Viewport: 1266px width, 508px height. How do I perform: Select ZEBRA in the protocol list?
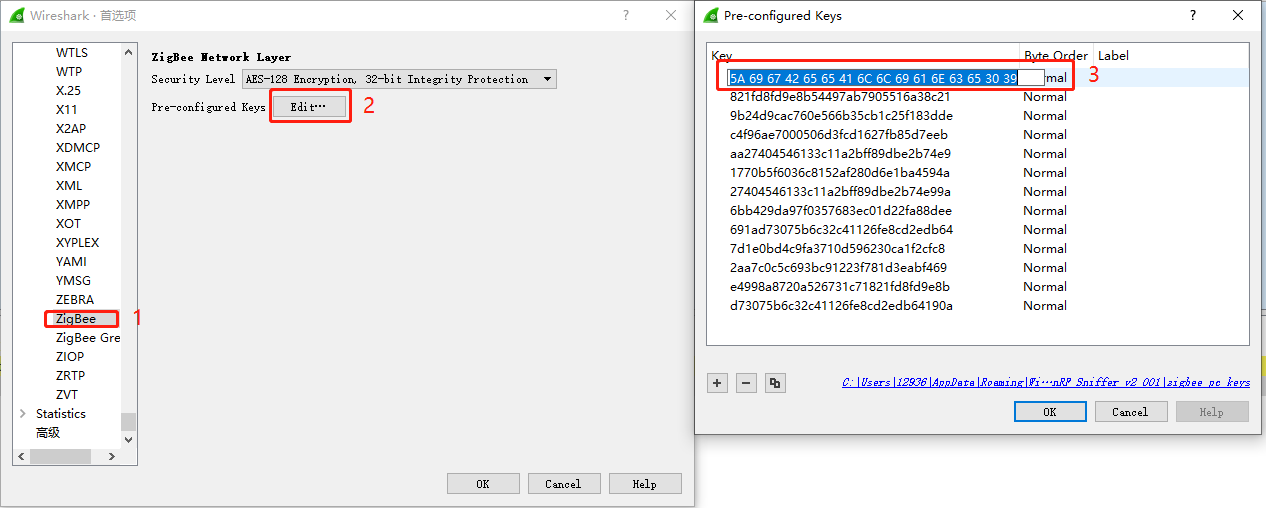coord(75,299)
